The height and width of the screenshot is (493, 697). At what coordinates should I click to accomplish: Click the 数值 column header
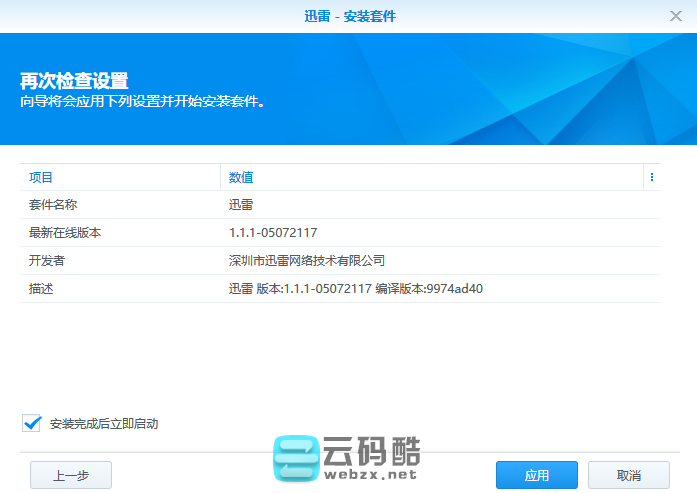pos(241,177)
